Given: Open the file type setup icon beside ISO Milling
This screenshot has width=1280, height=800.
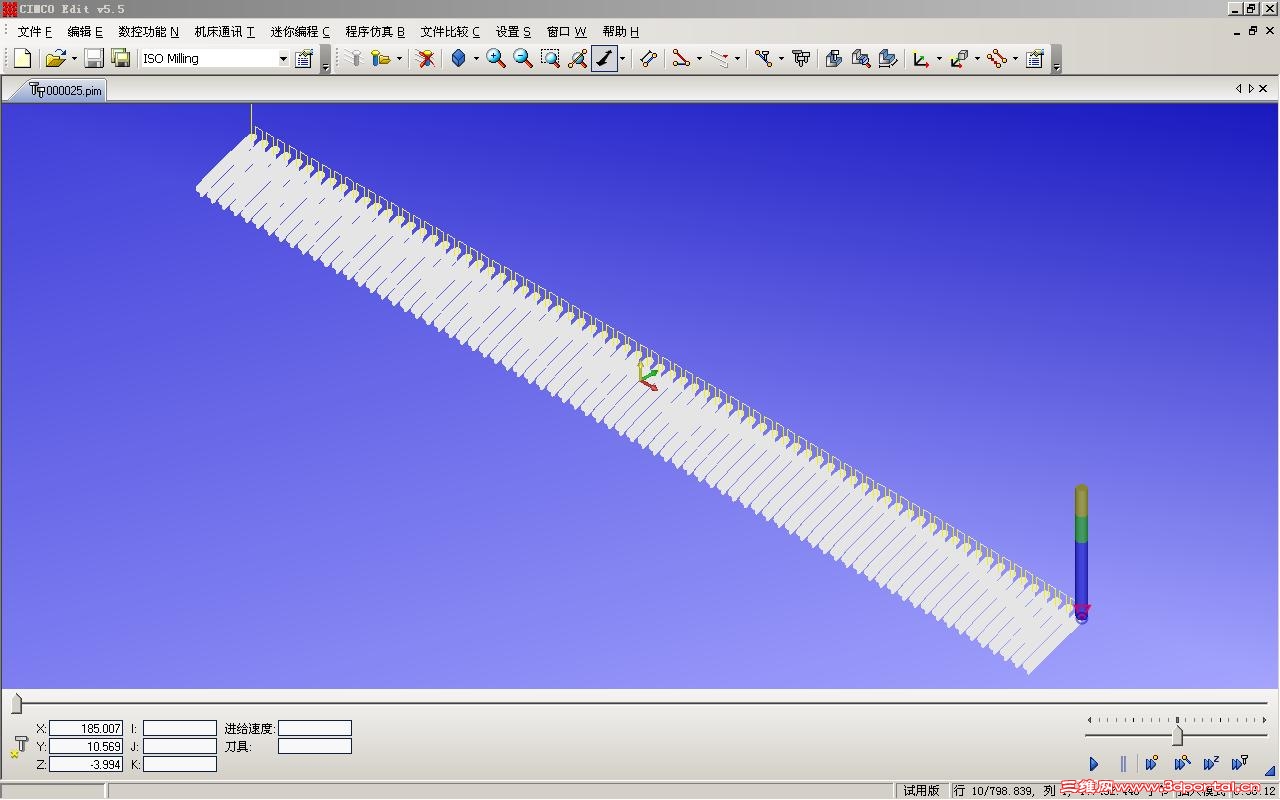Looking at the screenshot, I should click(x=305, y=58).
